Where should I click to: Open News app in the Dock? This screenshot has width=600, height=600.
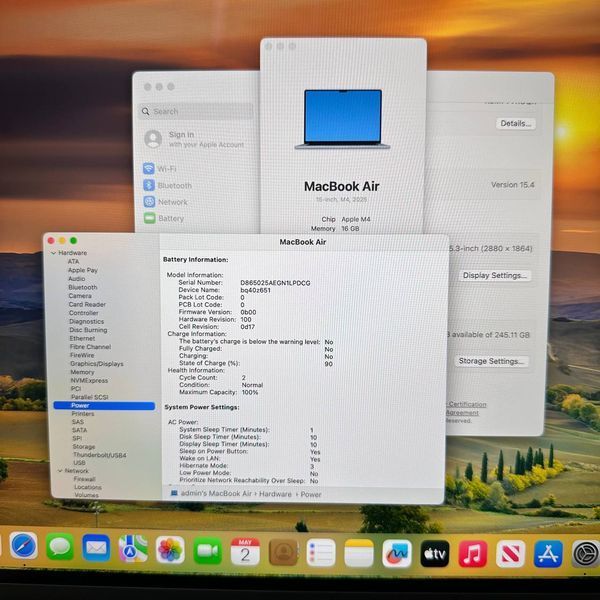point(510,554)
